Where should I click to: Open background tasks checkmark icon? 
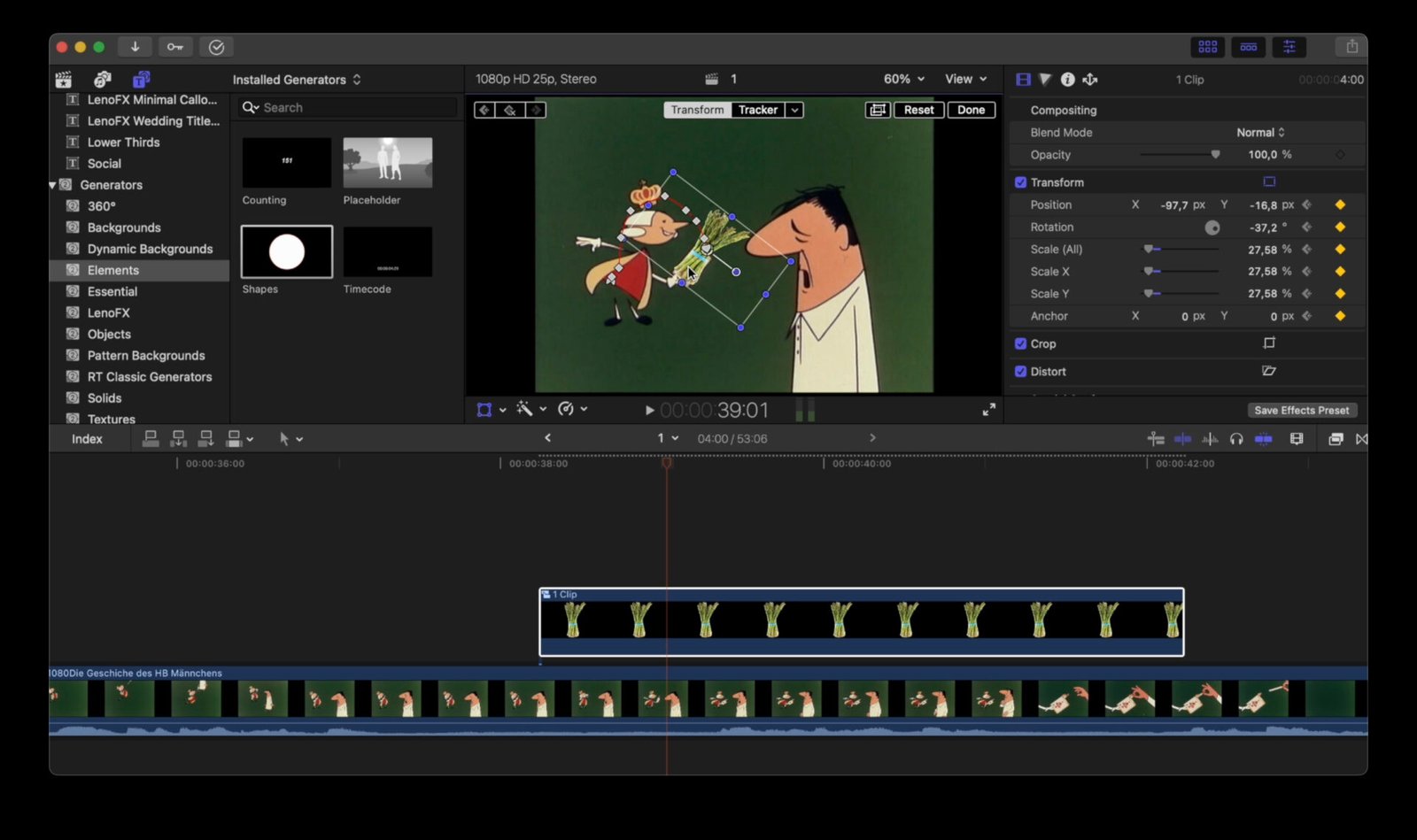coord(216,47)
